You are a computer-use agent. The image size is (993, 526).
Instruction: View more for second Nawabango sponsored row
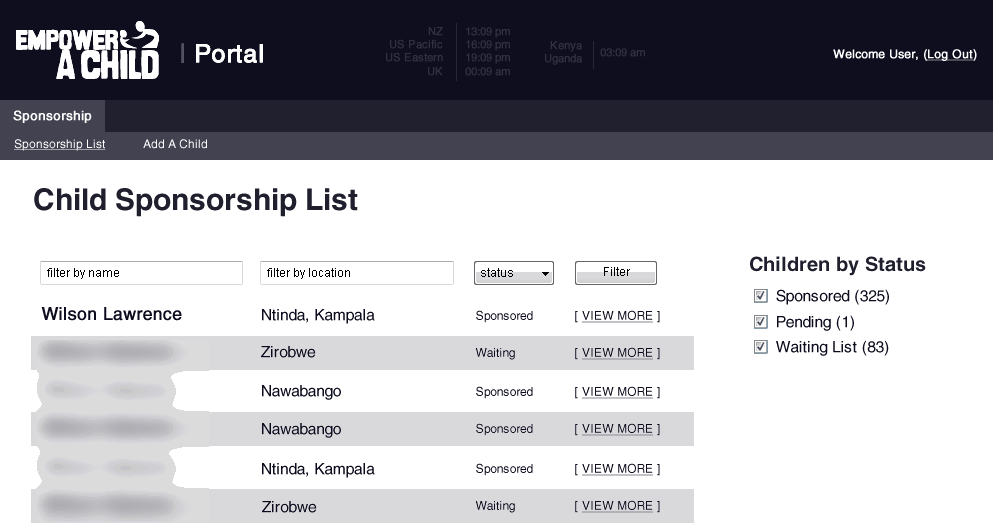pos(617,429)
